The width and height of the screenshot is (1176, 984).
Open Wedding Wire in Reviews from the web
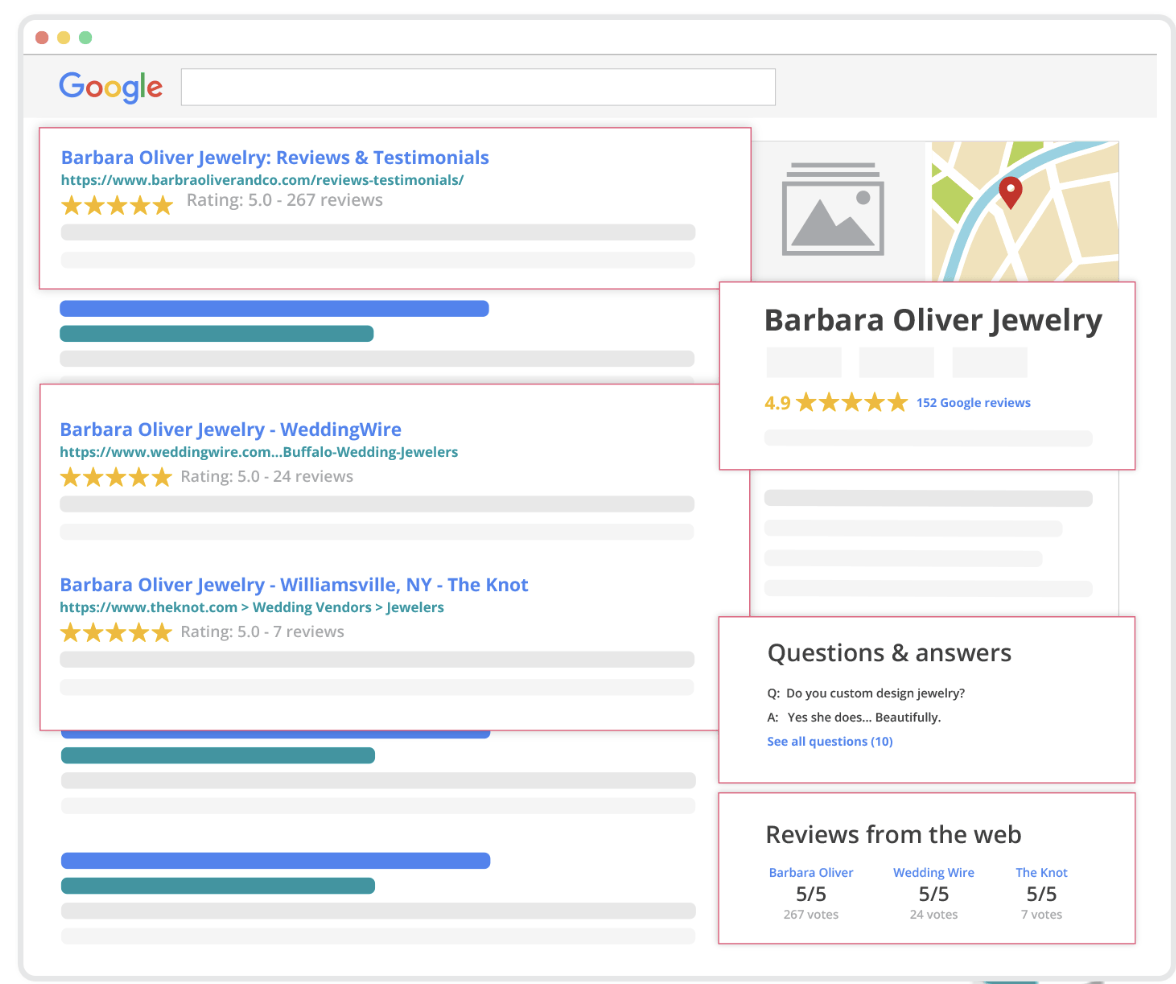coord(933,872)
